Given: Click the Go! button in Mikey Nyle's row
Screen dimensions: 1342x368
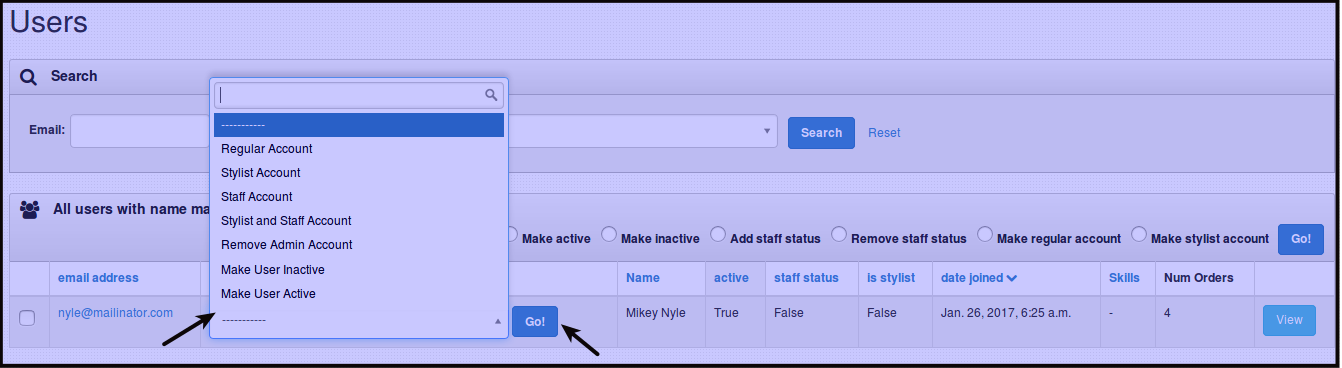Looking at the screenshot, I should click(x=535, y=321).
